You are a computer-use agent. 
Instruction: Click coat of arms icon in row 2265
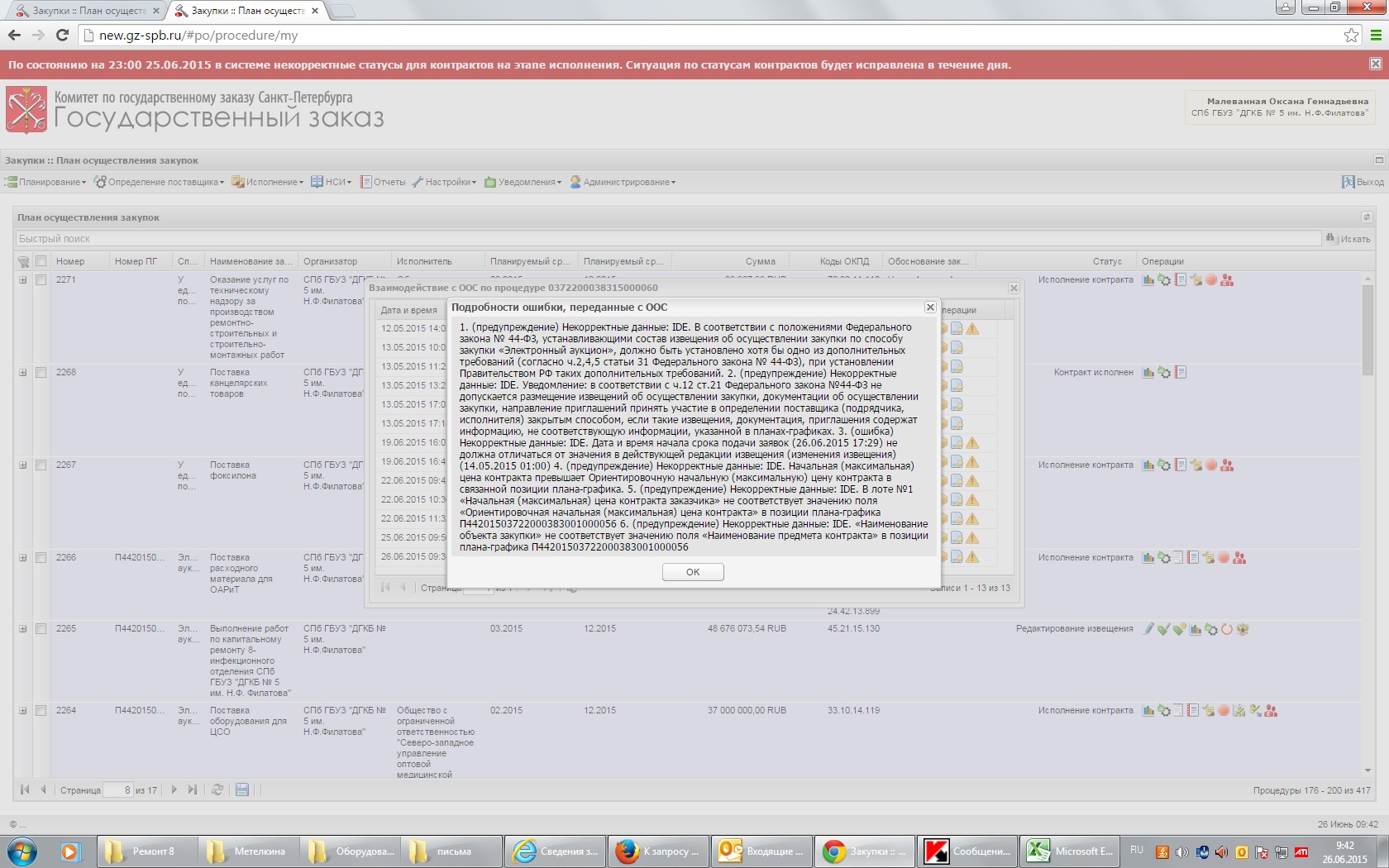pos(1243,629)
